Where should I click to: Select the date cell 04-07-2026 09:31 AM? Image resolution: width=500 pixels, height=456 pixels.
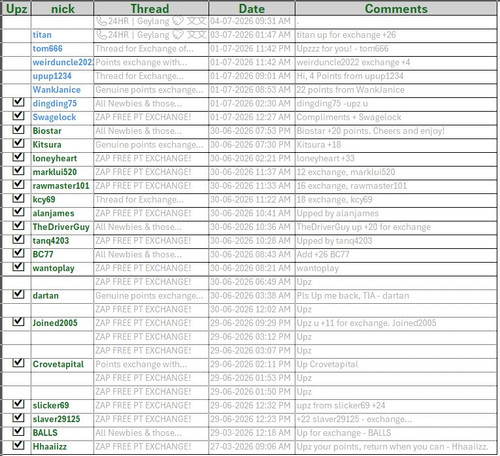(x=252, y=21)
